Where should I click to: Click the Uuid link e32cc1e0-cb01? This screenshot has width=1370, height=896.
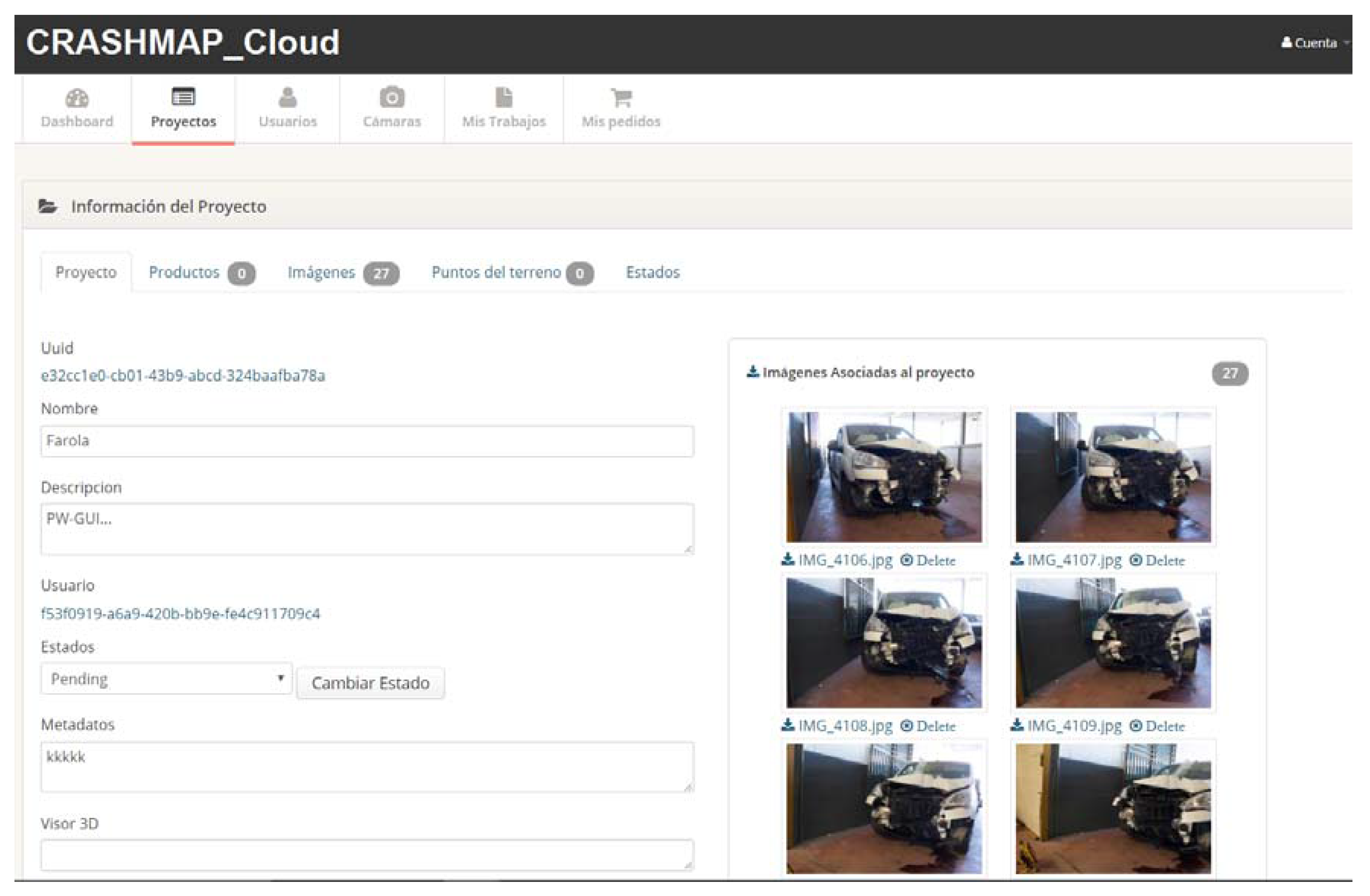(x=183, y=376)
